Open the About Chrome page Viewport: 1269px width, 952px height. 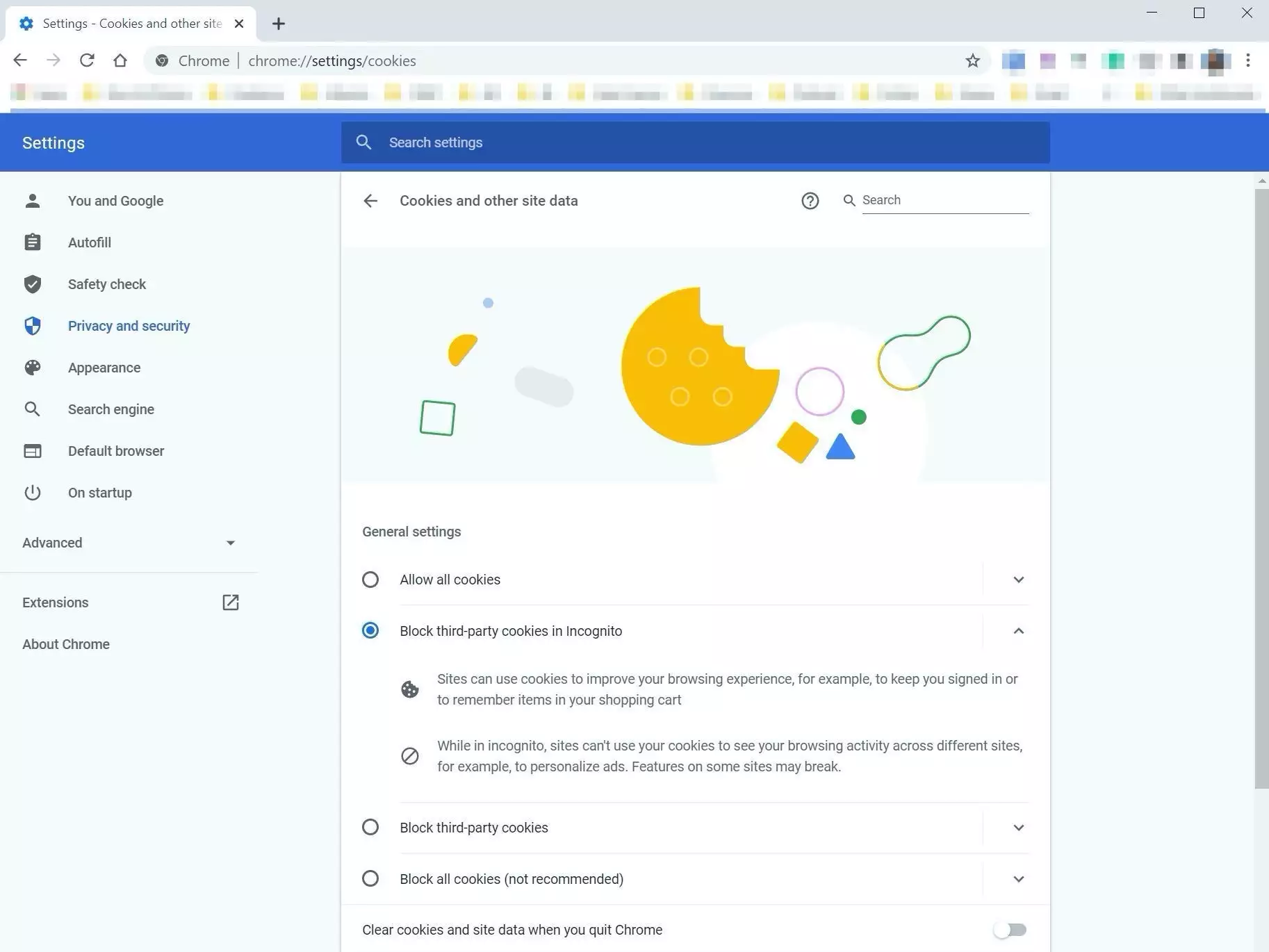click(x=66, y=644)
